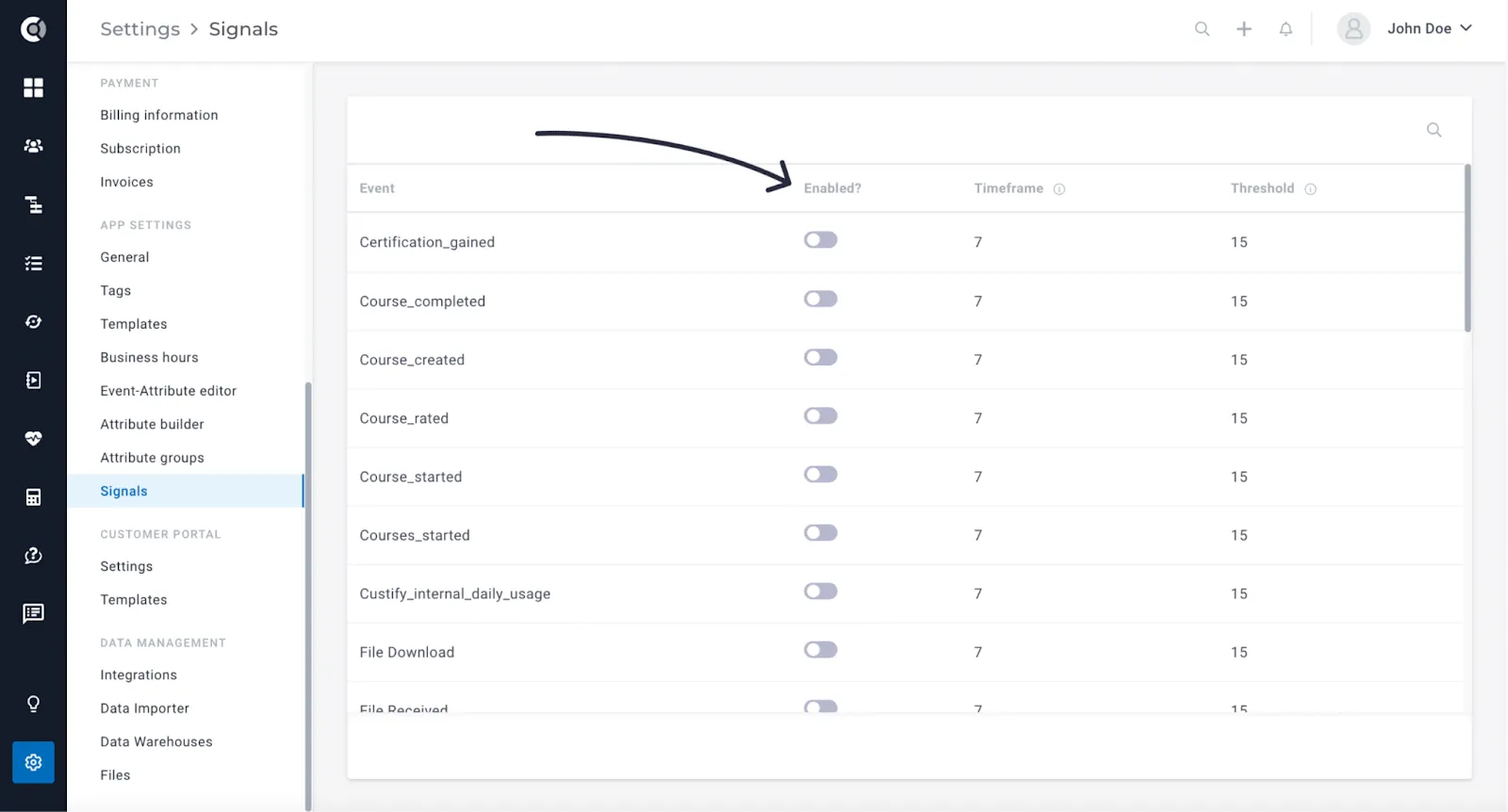Toggle the File Download signal switch
The height and width of the screenshot is (812, 1508).
[x=821, y=650]
